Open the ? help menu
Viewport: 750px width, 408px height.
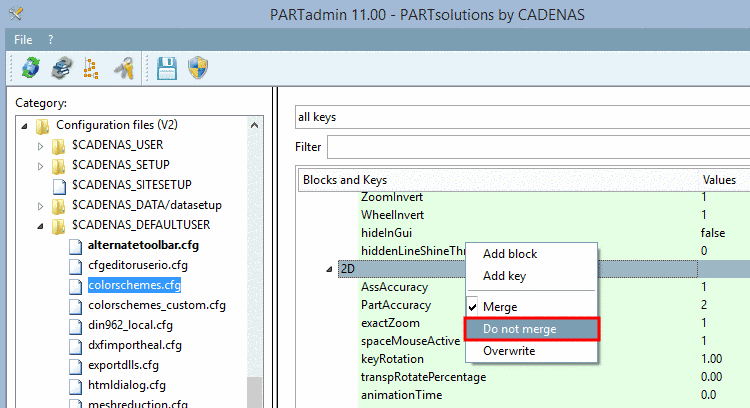click(51, 40)
